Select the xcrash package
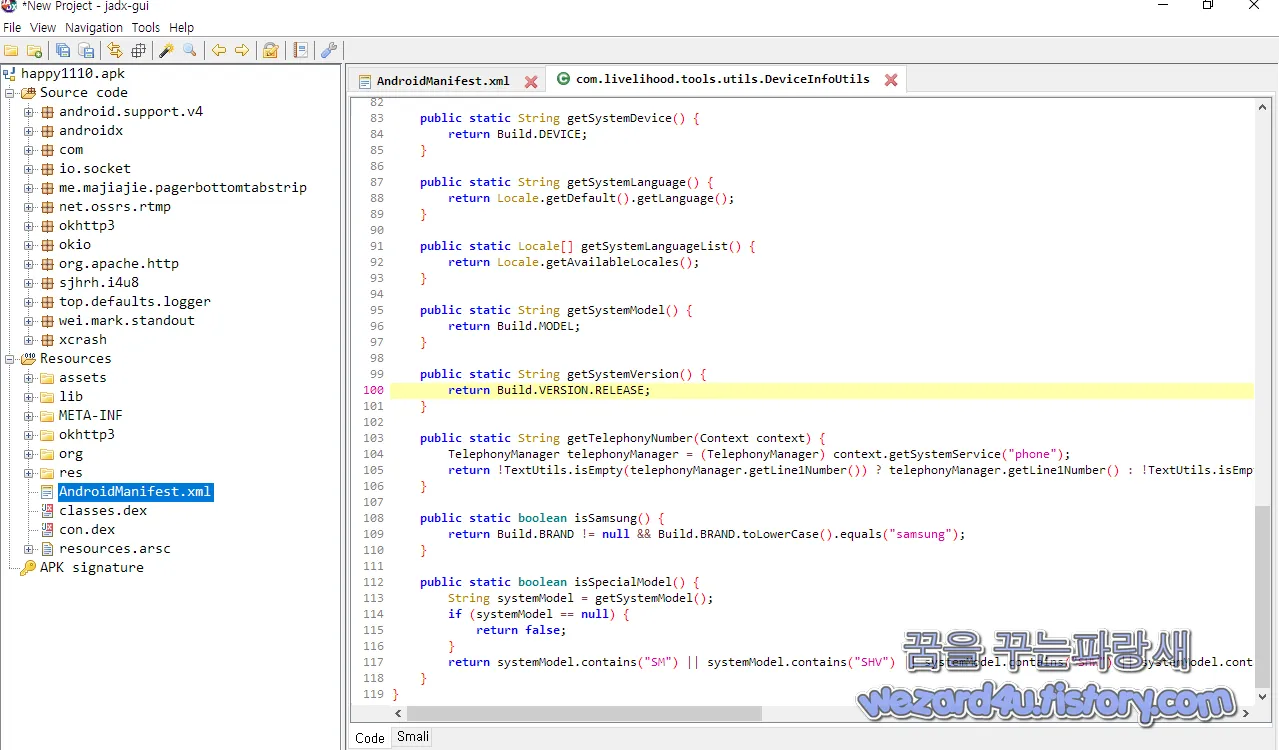1279x750 pixels. pos(83,339)
